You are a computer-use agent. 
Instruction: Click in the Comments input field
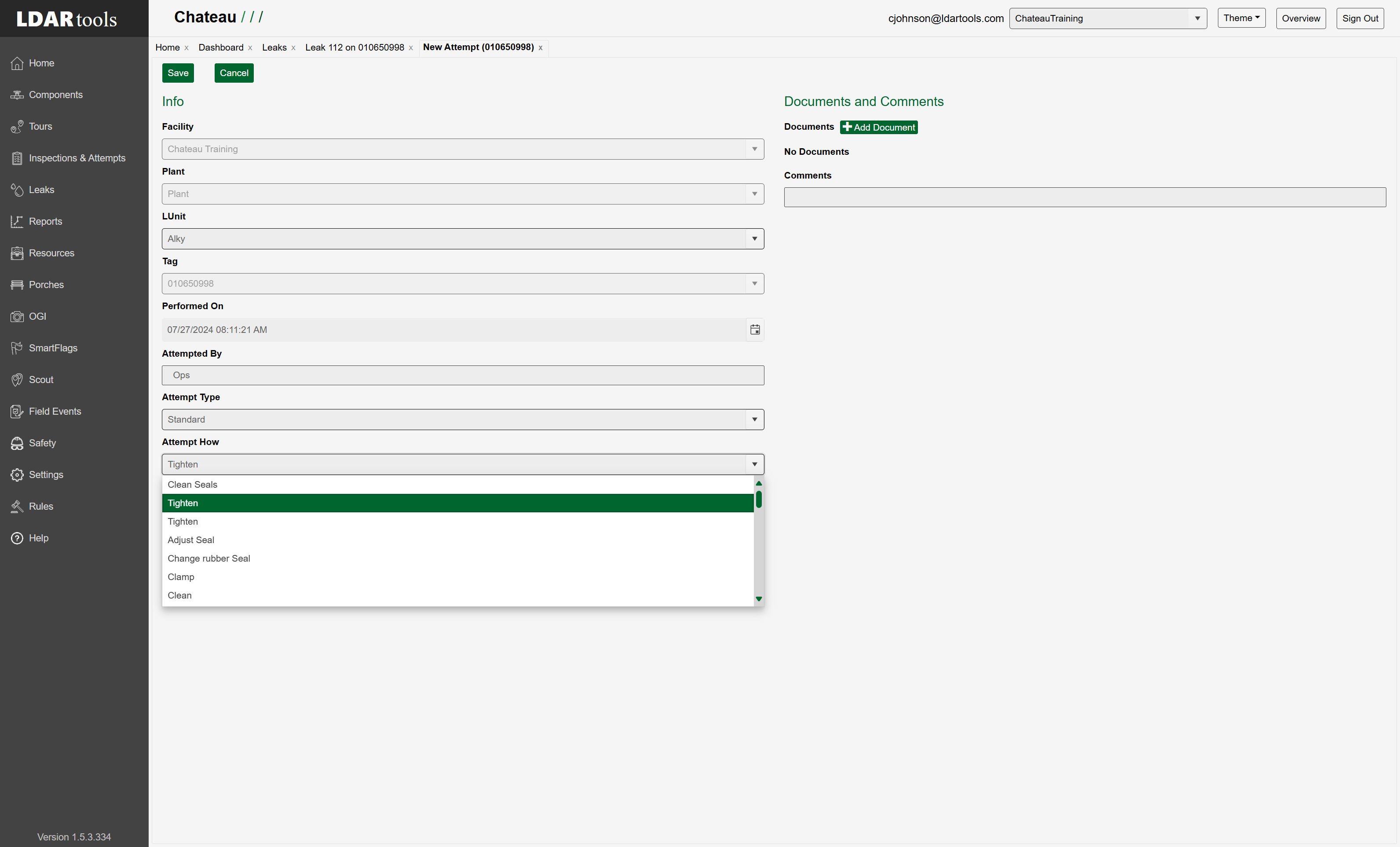coord(1085,197)
